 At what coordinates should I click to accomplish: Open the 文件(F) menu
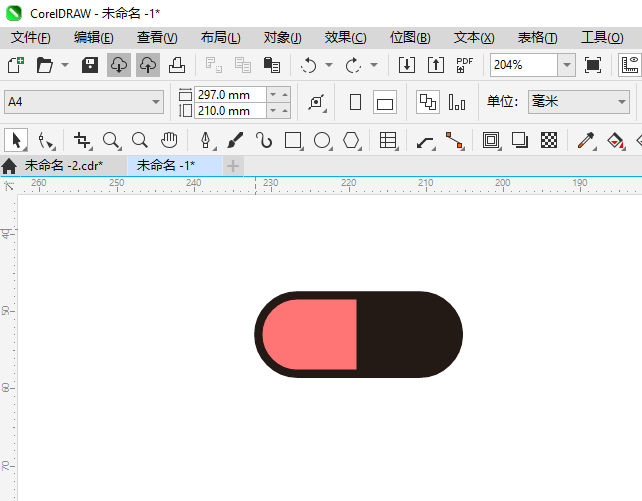(30, 38)
